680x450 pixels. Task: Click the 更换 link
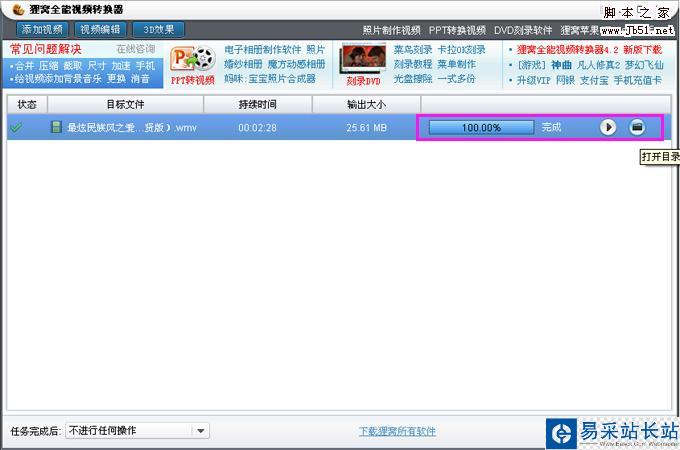pos(116,79)
